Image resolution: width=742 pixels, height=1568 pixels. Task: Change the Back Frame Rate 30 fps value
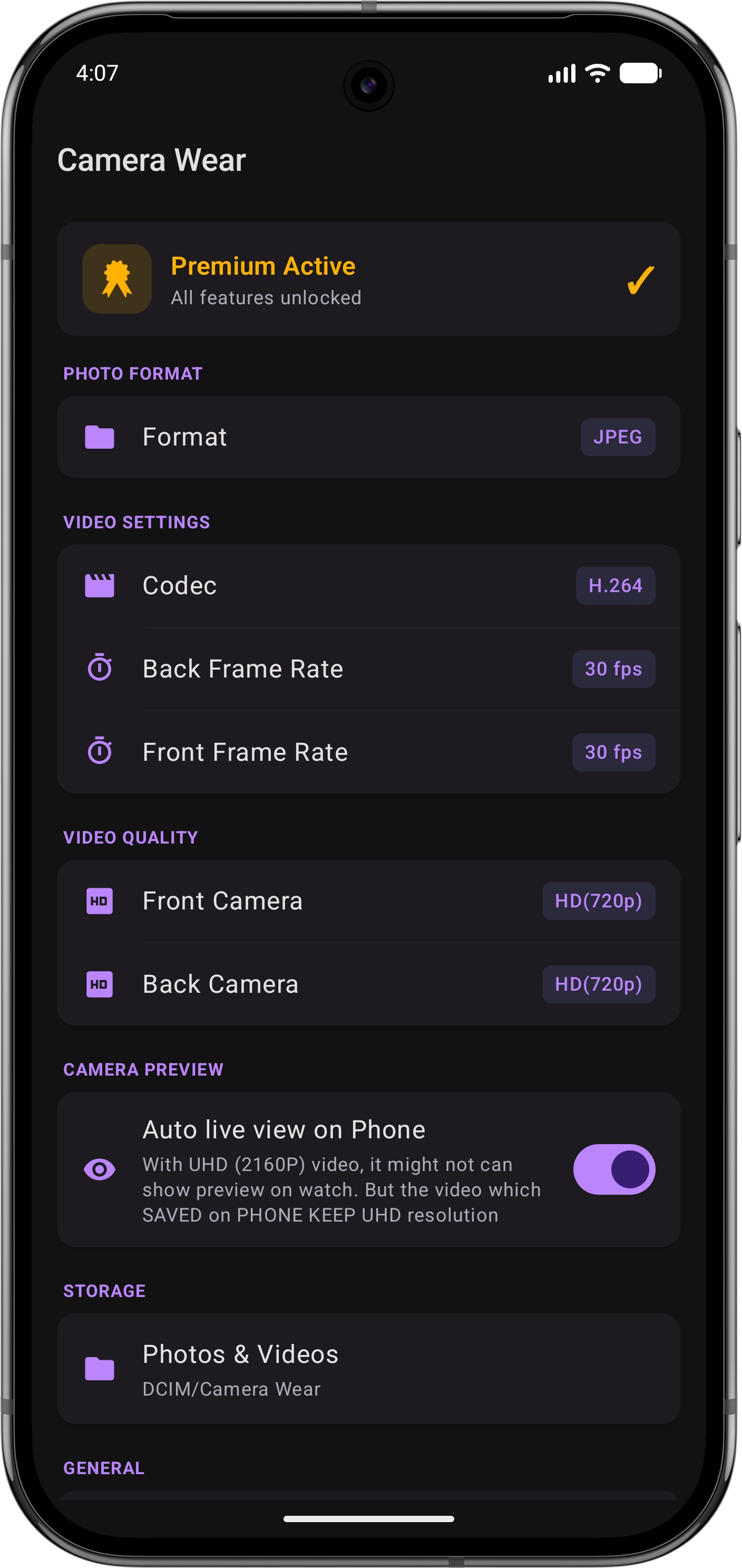tap(613, 669)
